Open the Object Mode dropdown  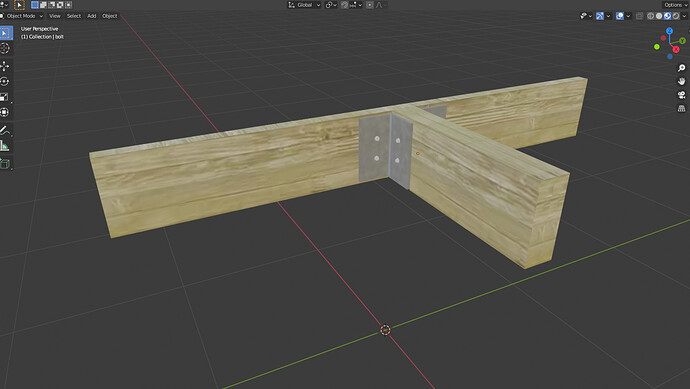(22, 16)
